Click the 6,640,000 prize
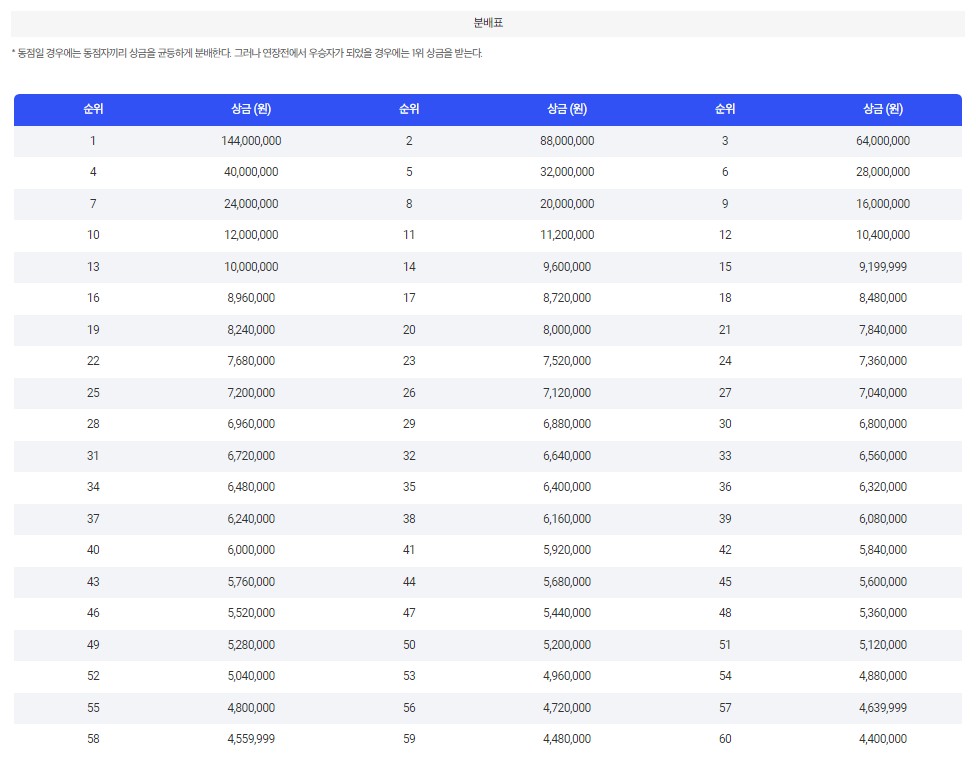The width and height of the screenshot is (976, 775). pyautogui.click(x=567, y=456)
